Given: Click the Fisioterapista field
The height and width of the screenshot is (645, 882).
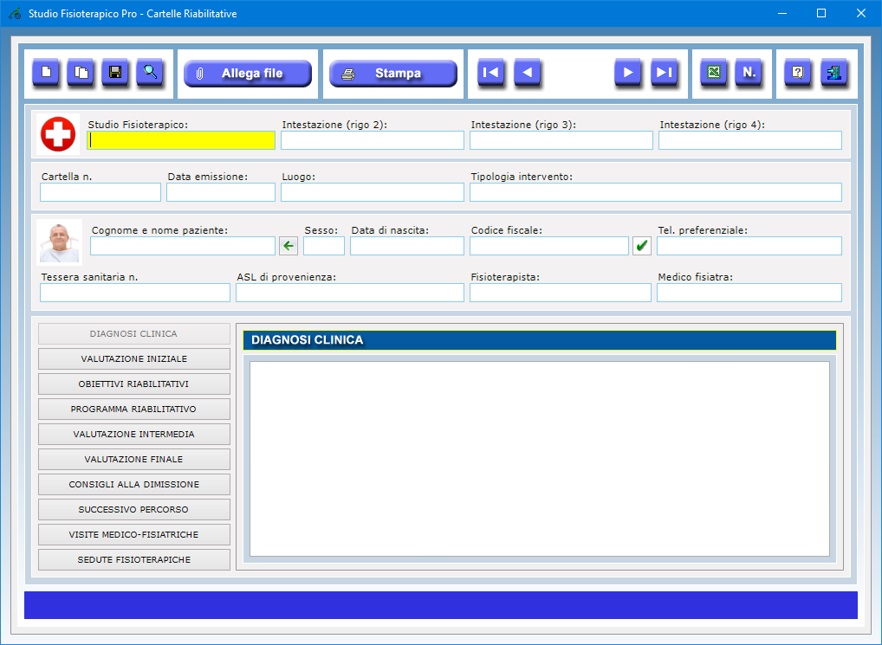Looking at the screenshot, I should point(561,292).
